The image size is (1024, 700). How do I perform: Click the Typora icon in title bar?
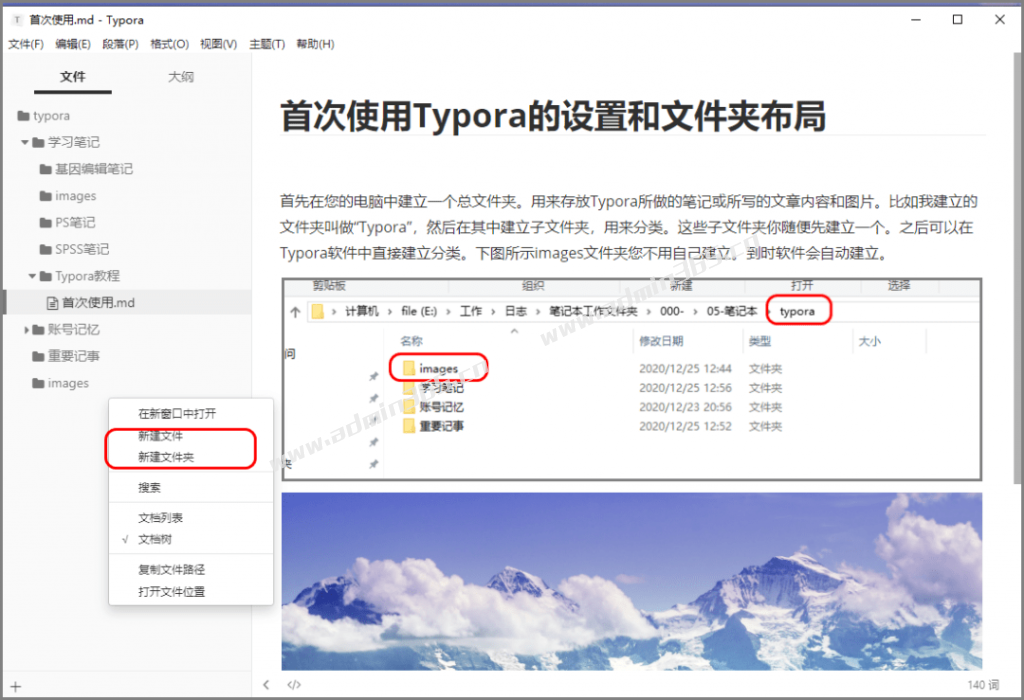[17, 20]
